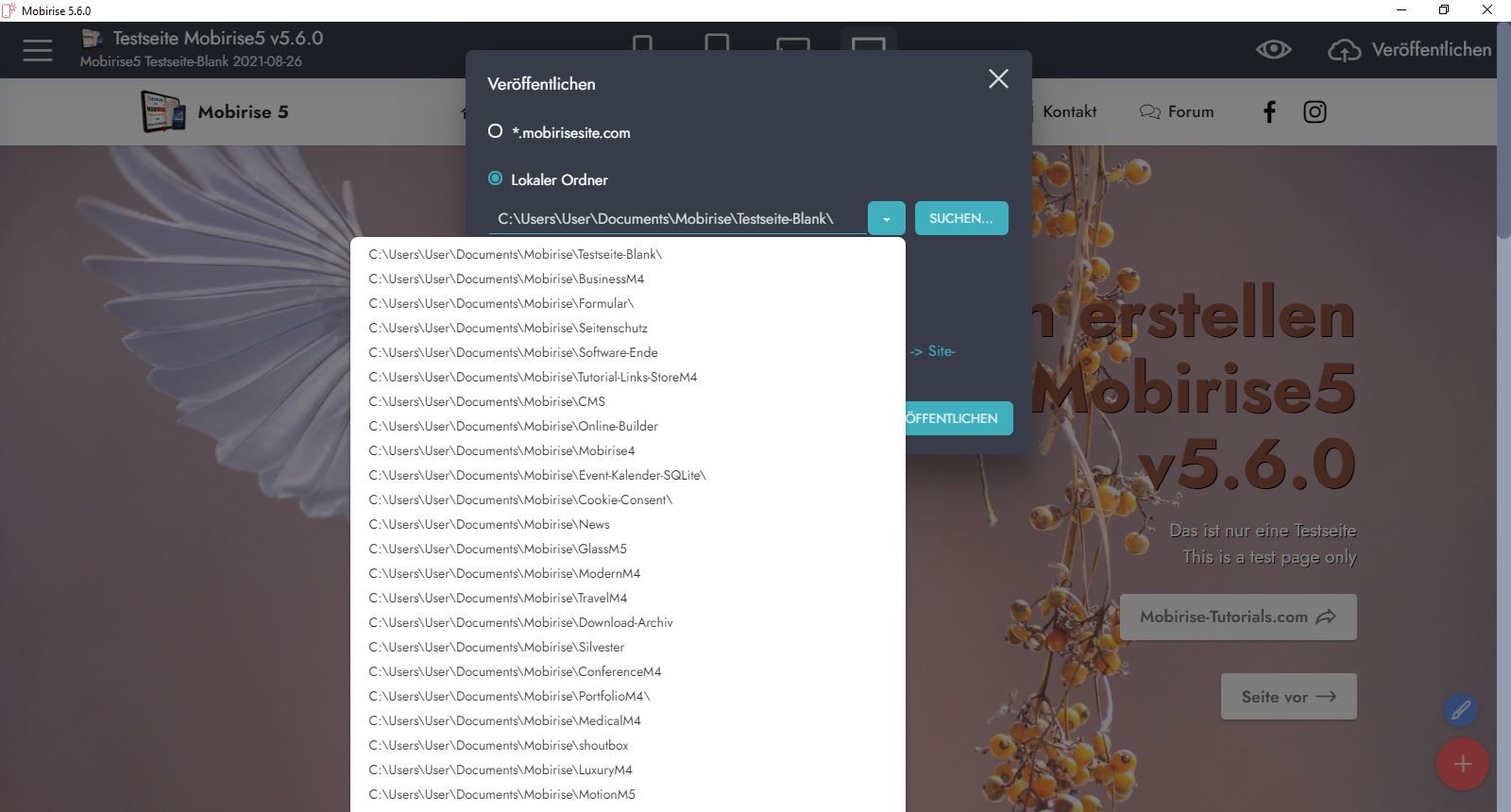Choose the Mobirise\BusinessM4 path entry
The height and width of the screenshot is (812, 1511).
coord(506,279)
